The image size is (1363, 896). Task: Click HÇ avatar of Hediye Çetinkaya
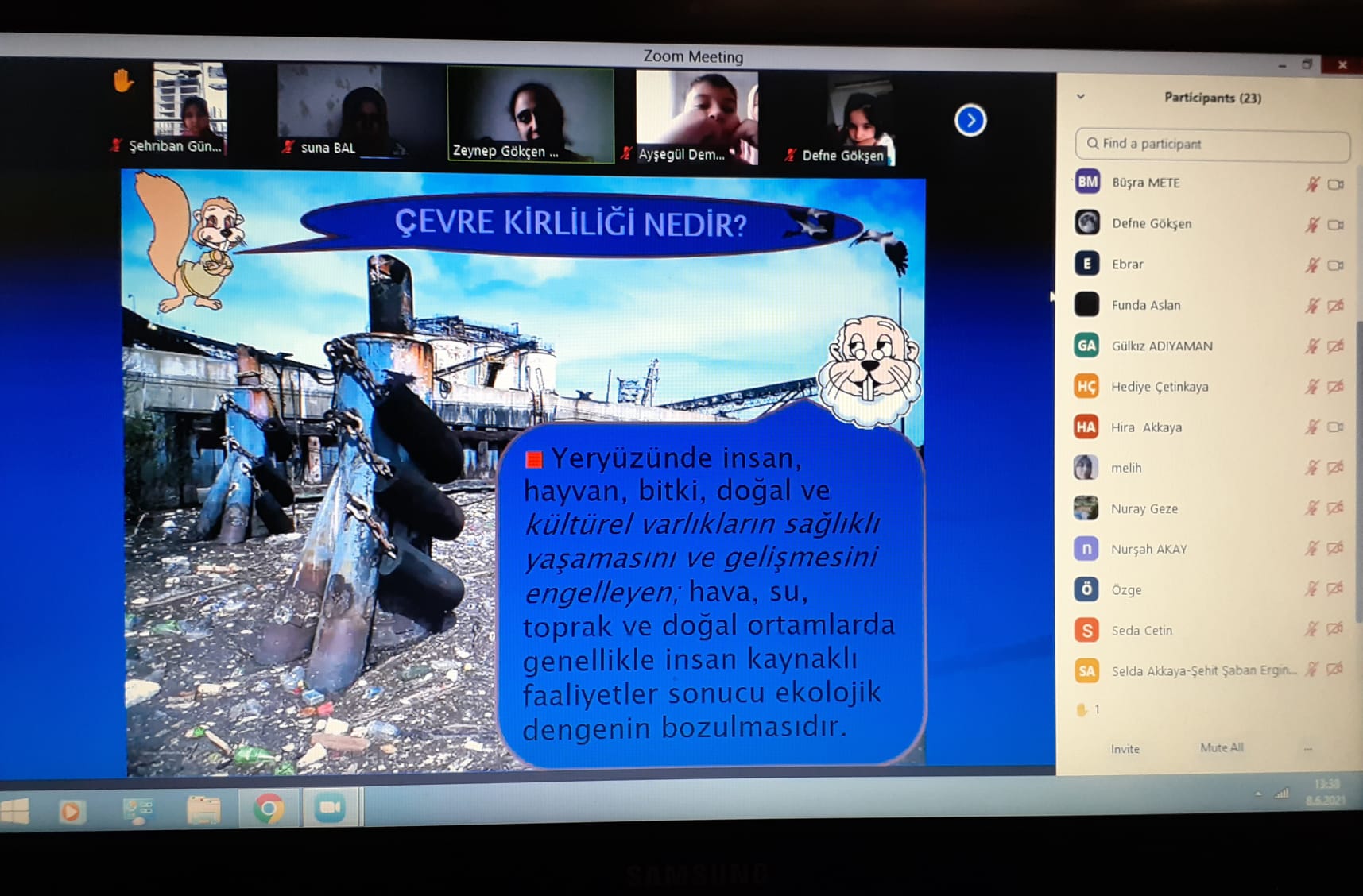click(x=1086, y=386)
